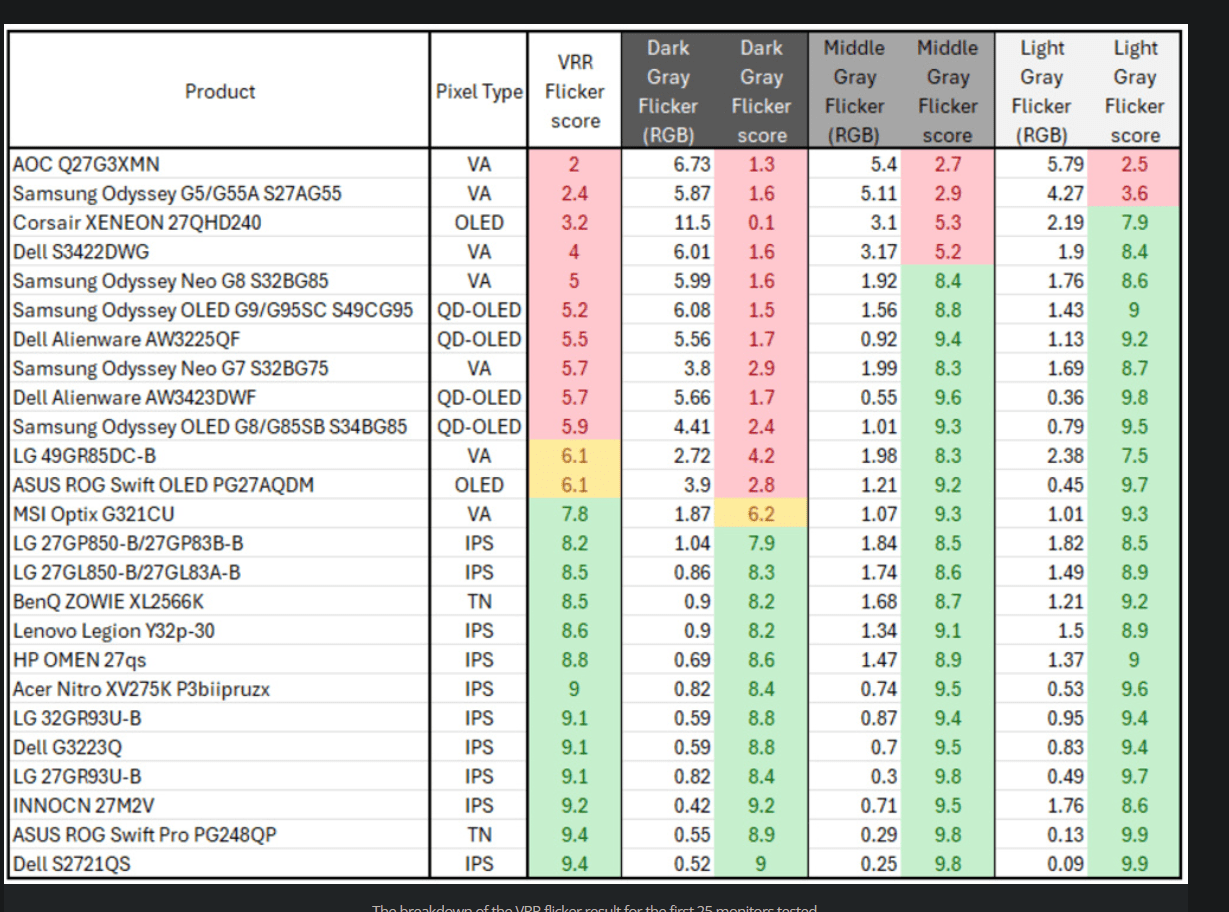Click the 'INNOCN 27M2V' product name
The height and width of the screenshot is (912, 1229).
84,806
